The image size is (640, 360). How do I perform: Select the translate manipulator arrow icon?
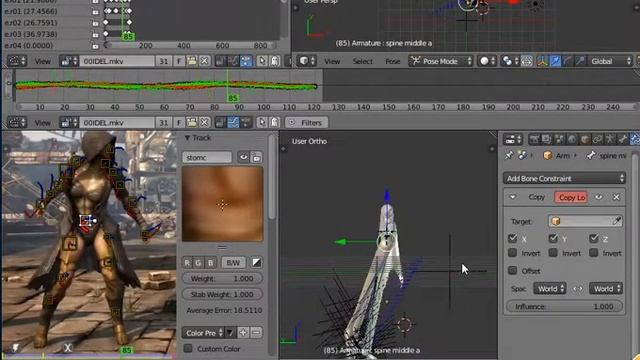pyautogui.click(x=555, y=61)
